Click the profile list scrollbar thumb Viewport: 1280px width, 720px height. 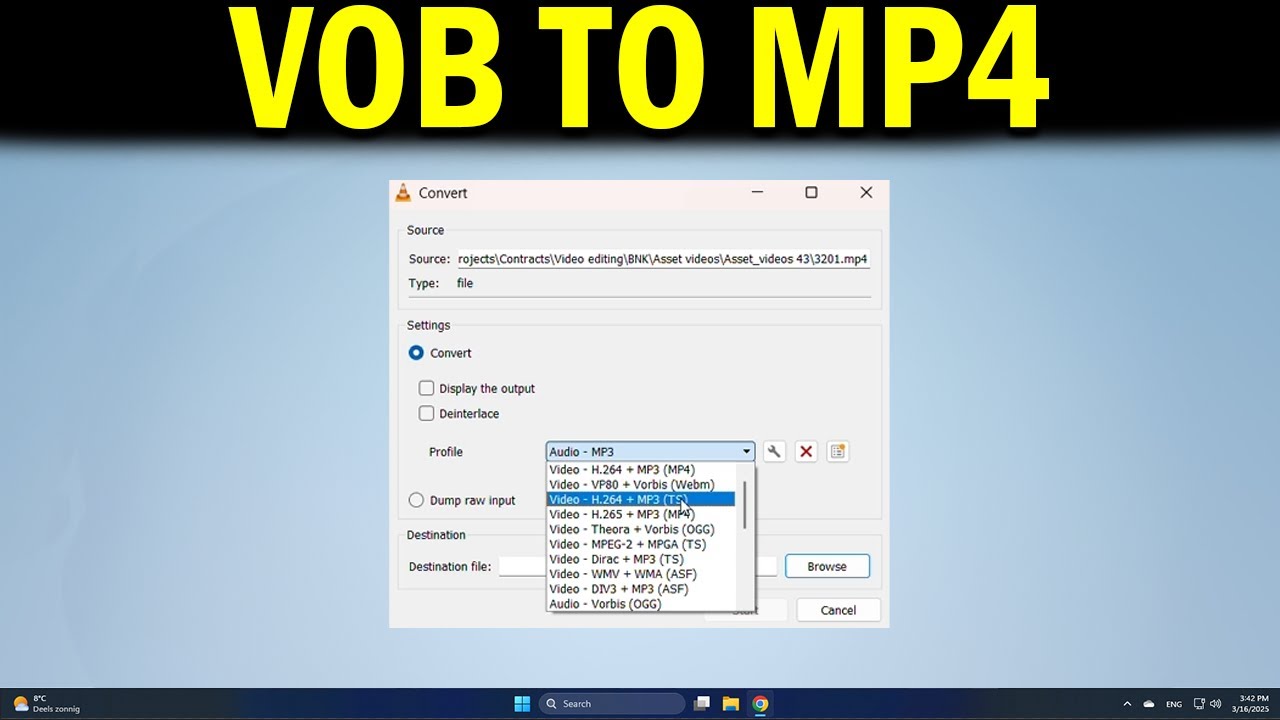pyautogui.click(x=745, y=504)
